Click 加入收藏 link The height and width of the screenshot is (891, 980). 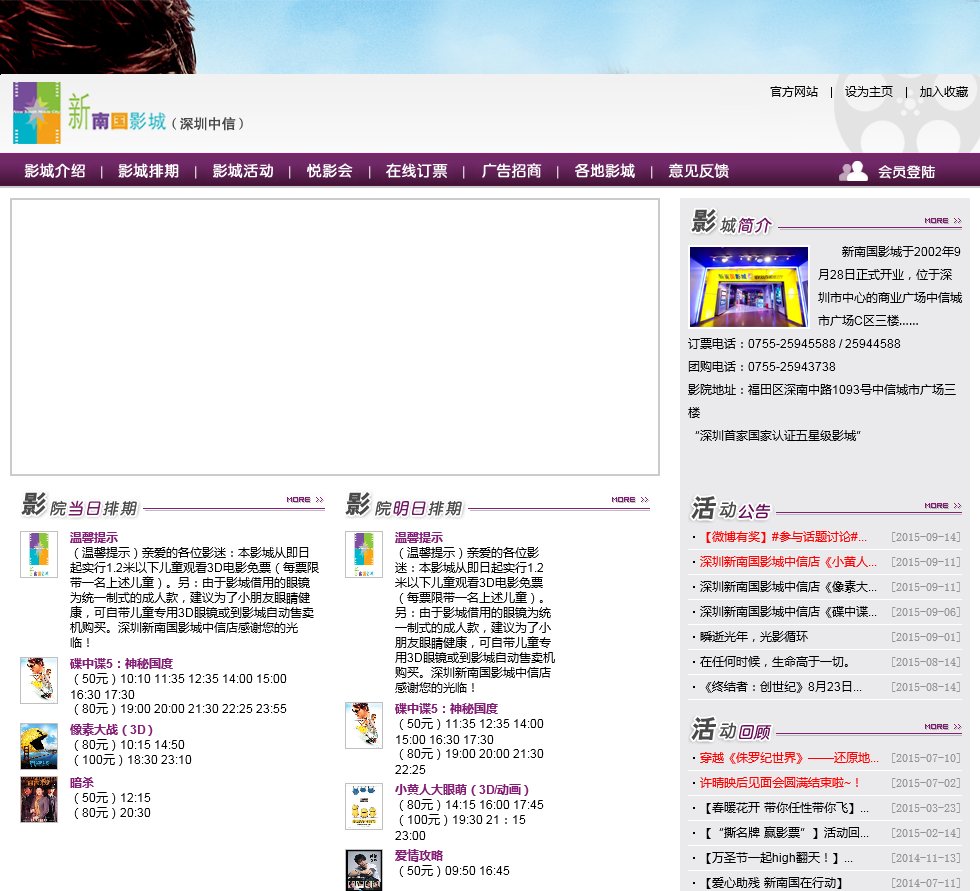943,92
